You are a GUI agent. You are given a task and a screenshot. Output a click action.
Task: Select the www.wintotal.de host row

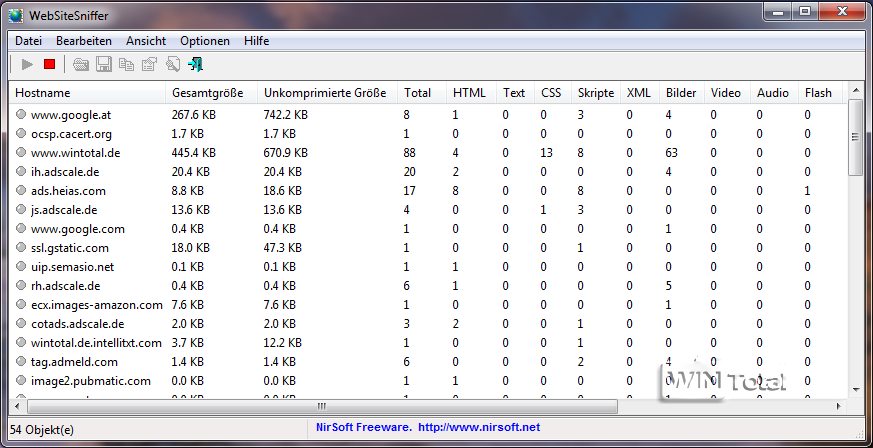click(429, 152)
